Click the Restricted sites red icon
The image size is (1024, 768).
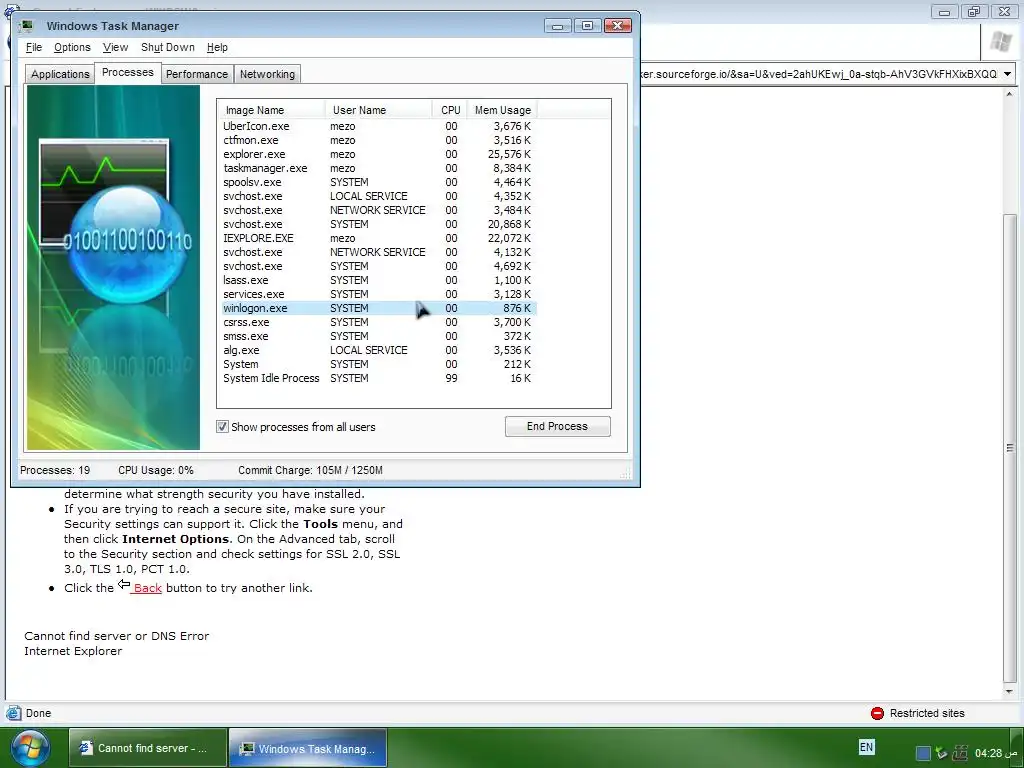pos(877,713)
